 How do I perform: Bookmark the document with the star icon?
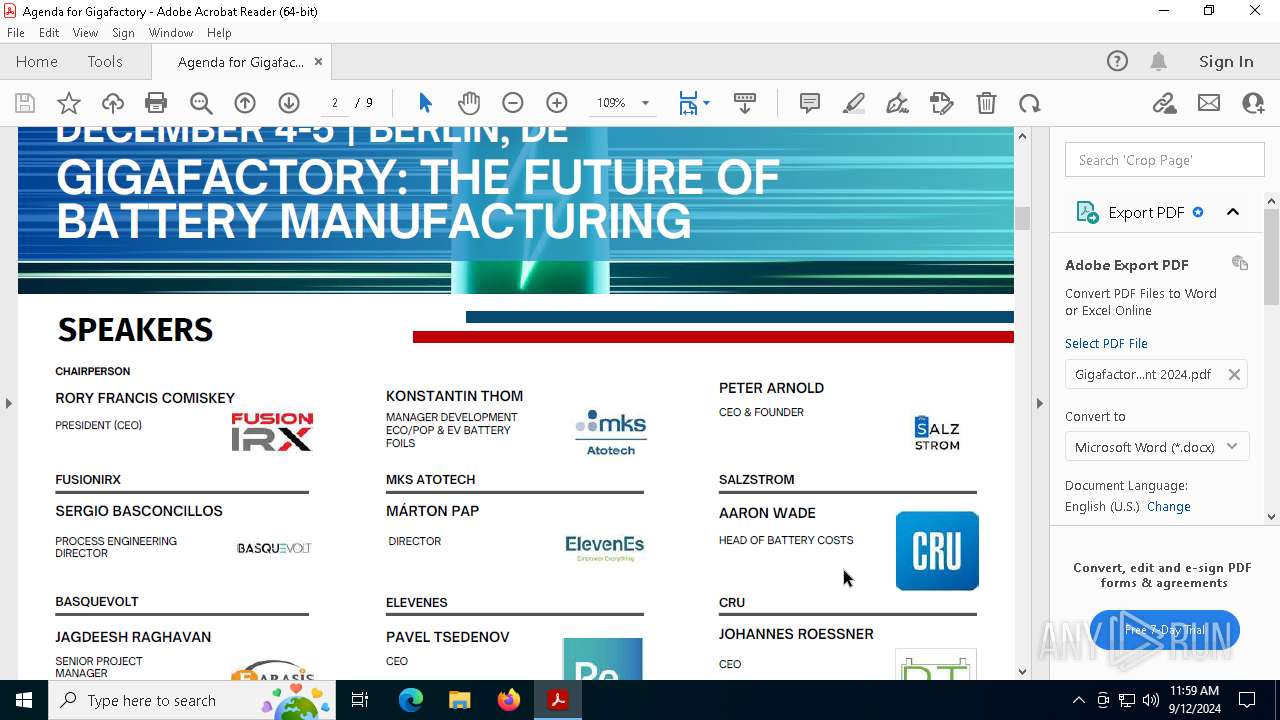(x=69, y=103)
